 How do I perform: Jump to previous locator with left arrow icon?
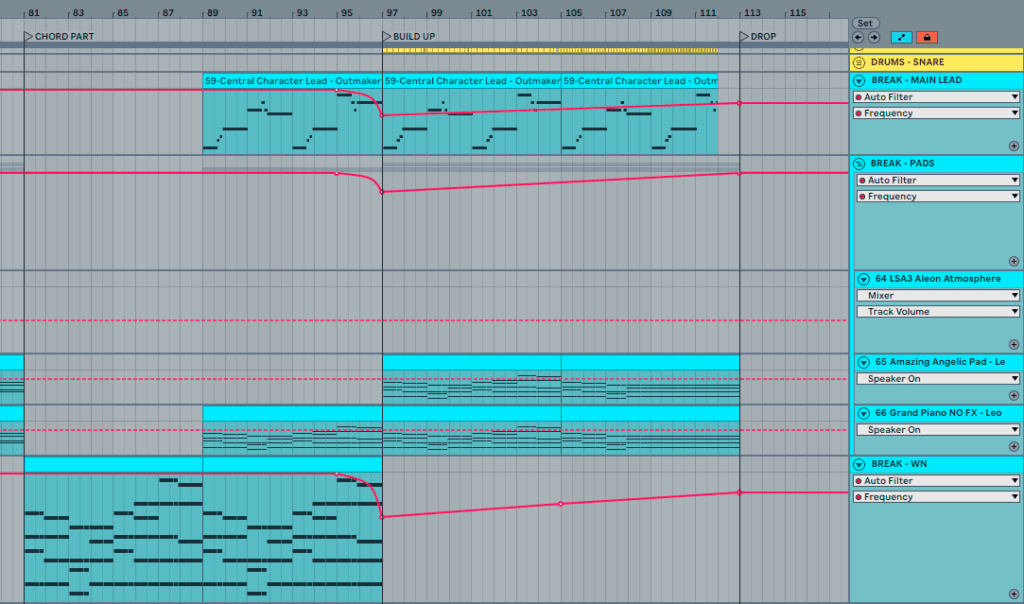tap(858, 37)
